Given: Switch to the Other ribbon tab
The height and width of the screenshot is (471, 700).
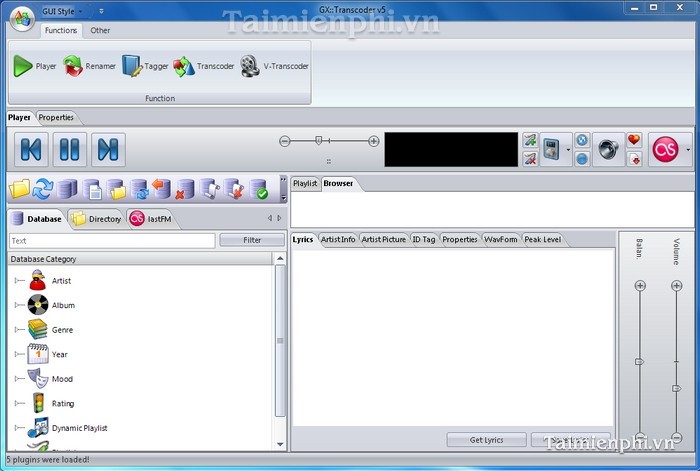Looking at the screenshot, I should pyautogui.click(x=101, y=30).
